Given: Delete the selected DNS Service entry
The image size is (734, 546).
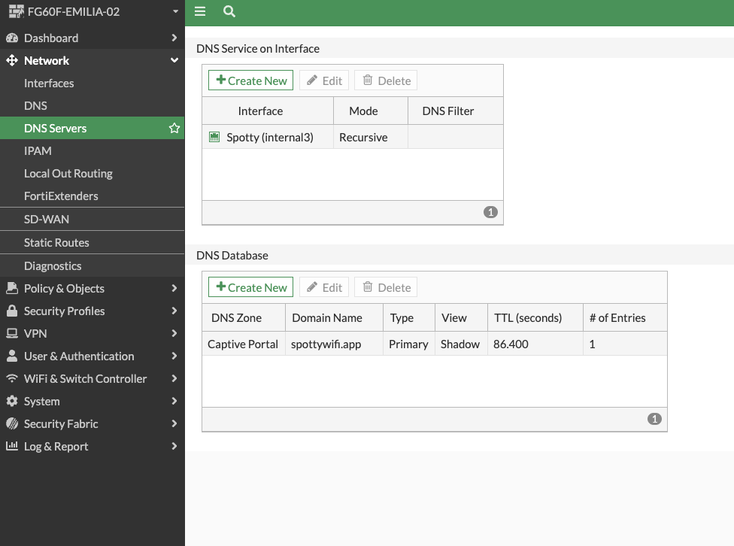Looking at the screenshot, I should click(386, 81).
